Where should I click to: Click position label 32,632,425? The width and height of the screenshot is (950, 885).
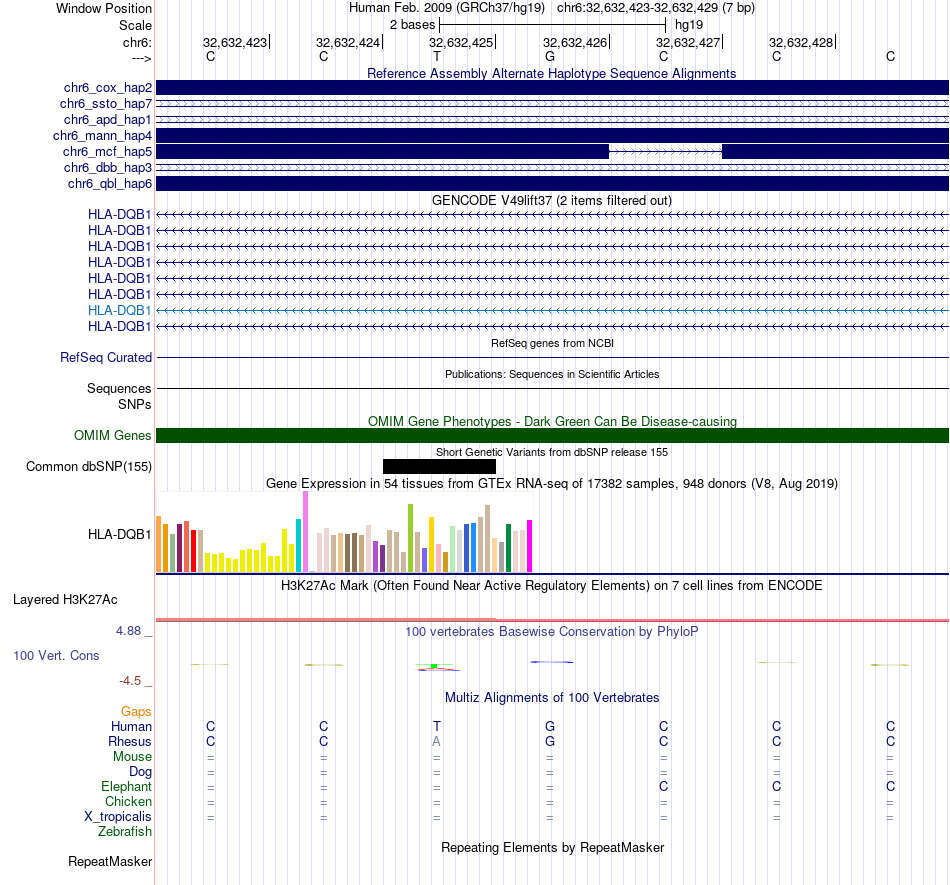[461, 42]
